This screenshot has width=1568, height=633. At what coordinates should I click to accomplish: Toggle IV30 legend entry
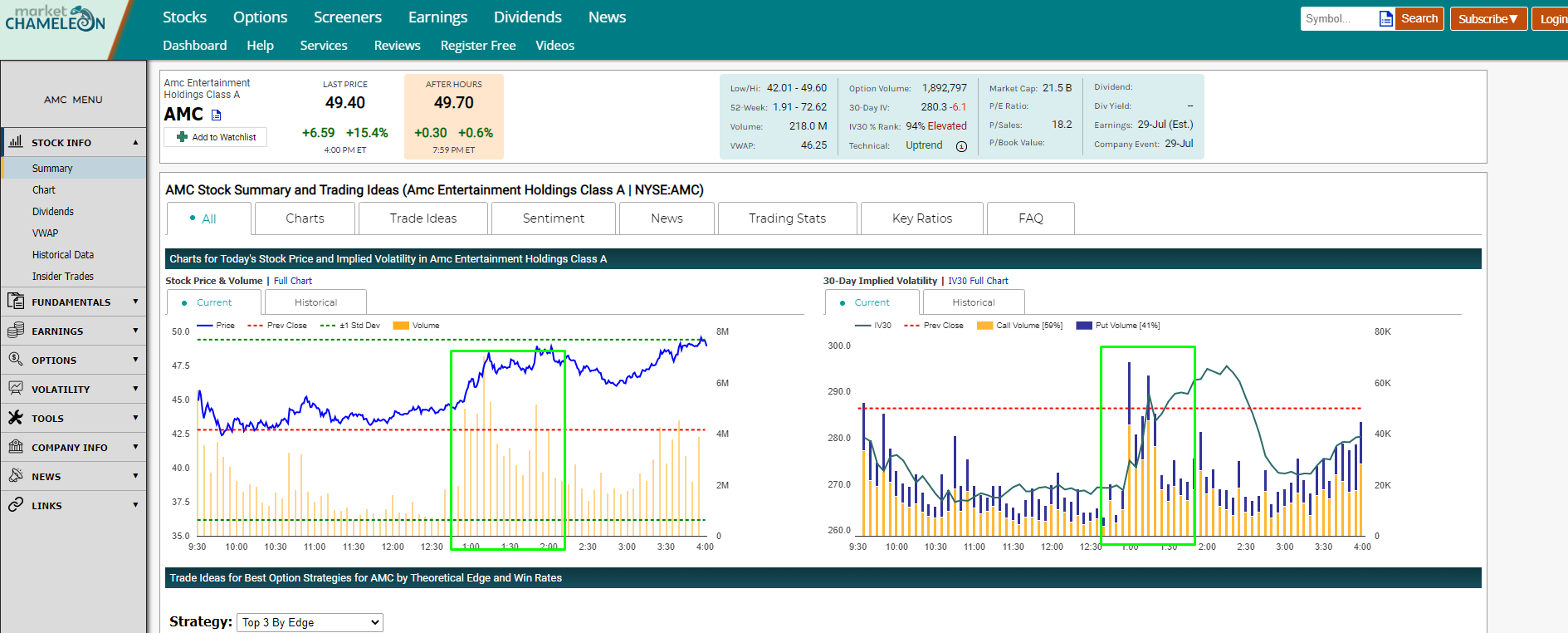point(873,326)
